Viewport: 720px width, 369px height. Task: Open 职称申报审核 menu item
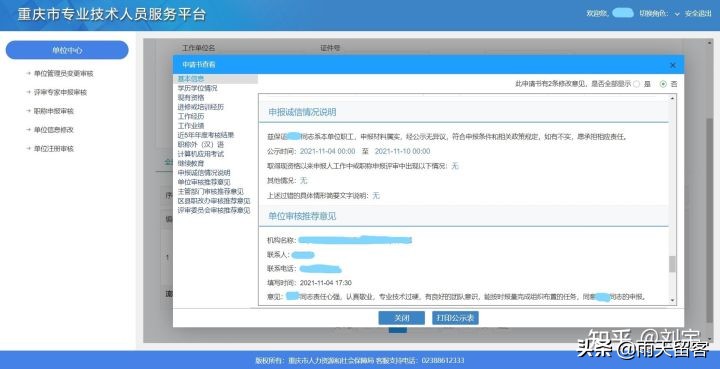pos(53,111)
